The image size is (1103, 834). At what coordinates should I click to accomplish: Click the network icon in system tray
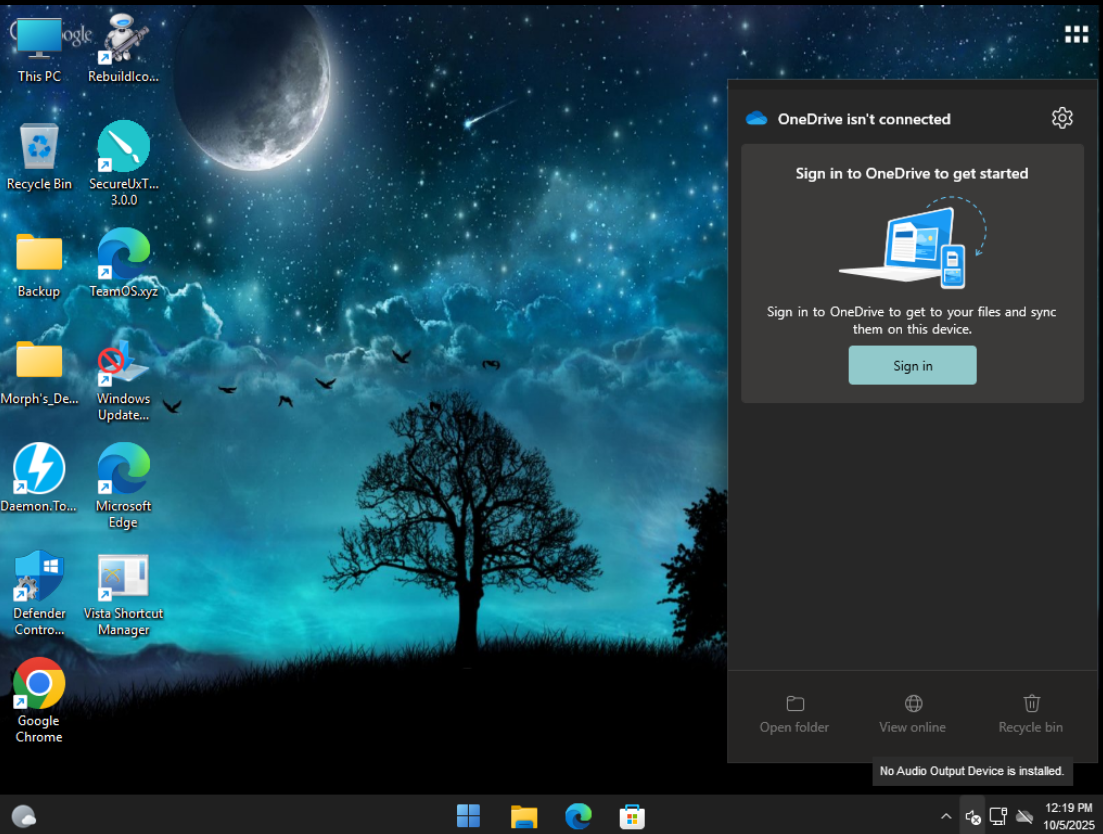click(x=998, y=816)
